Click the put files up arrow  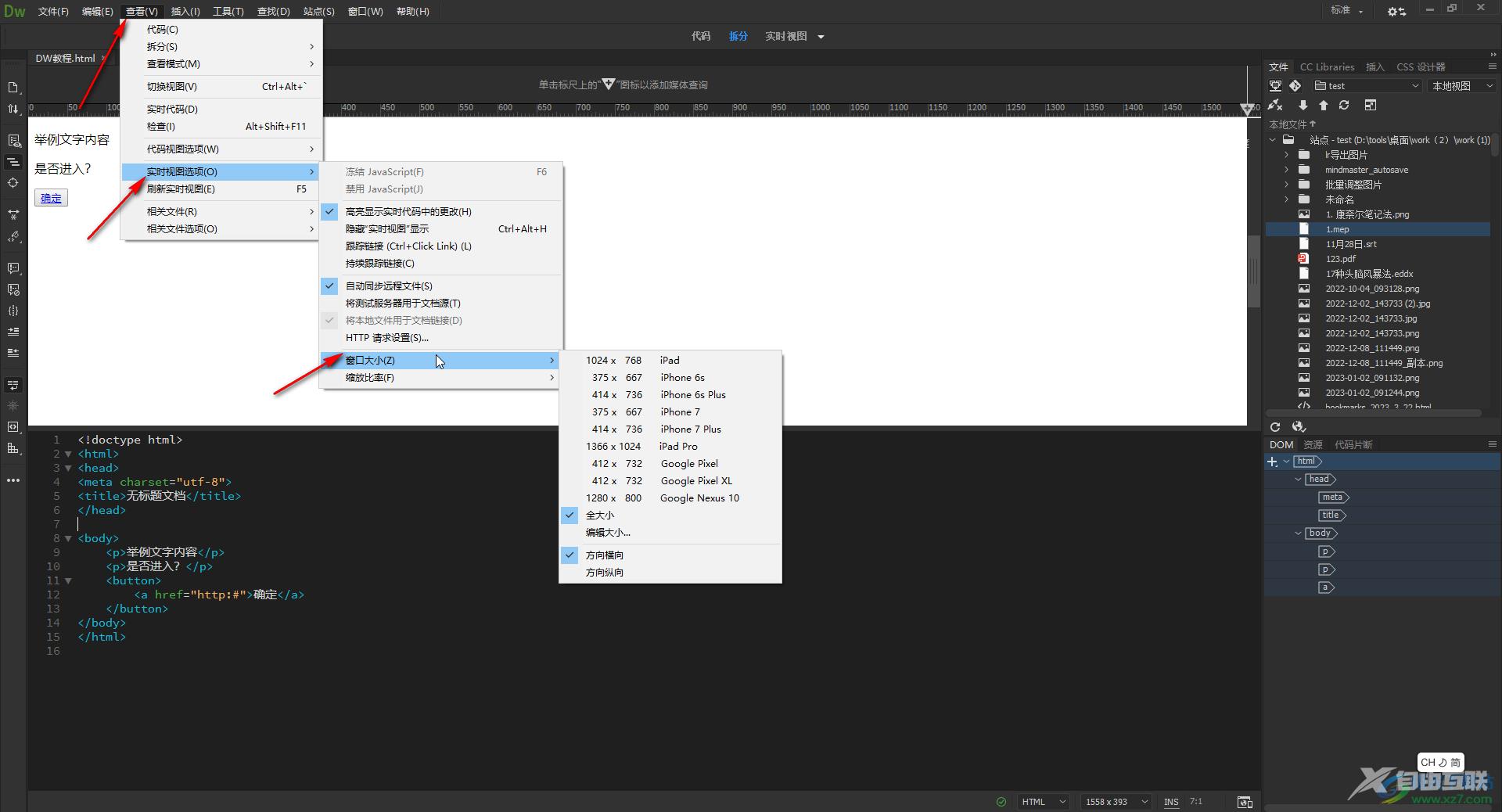point(1324,105)
